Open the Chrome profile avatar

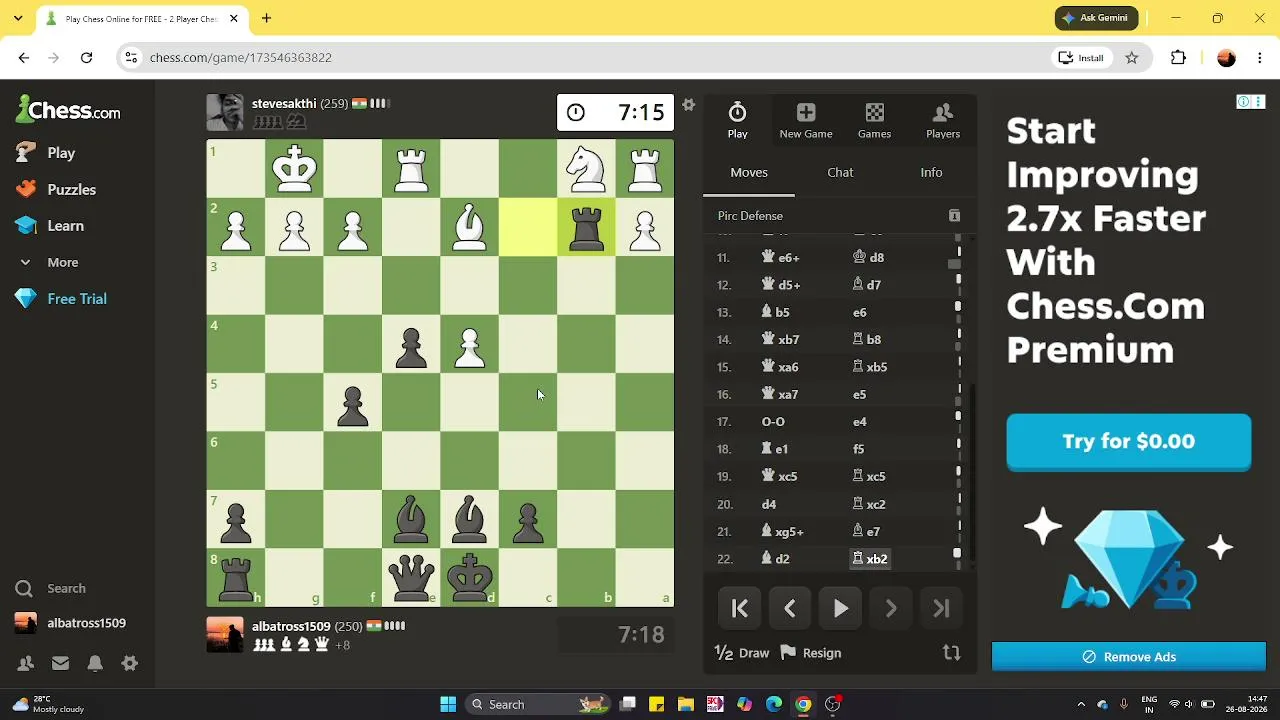pos(1226,58)
